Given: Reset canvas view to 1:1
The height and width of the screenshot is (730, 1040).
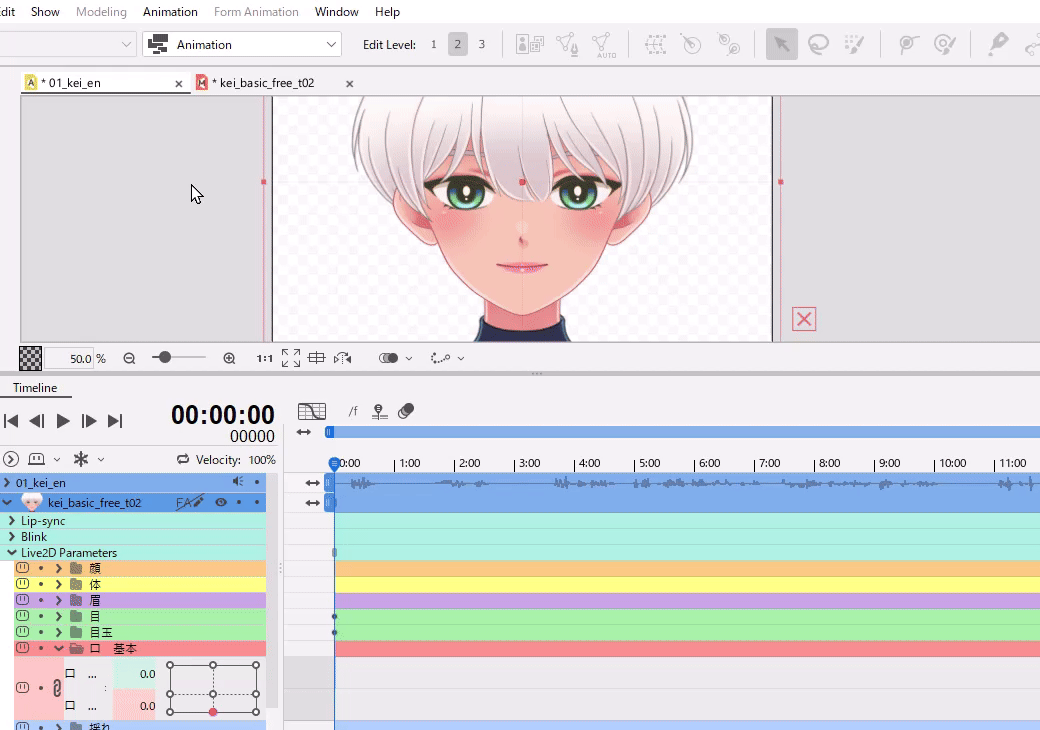Looking at the screenshot, I should tap(264, 358).
